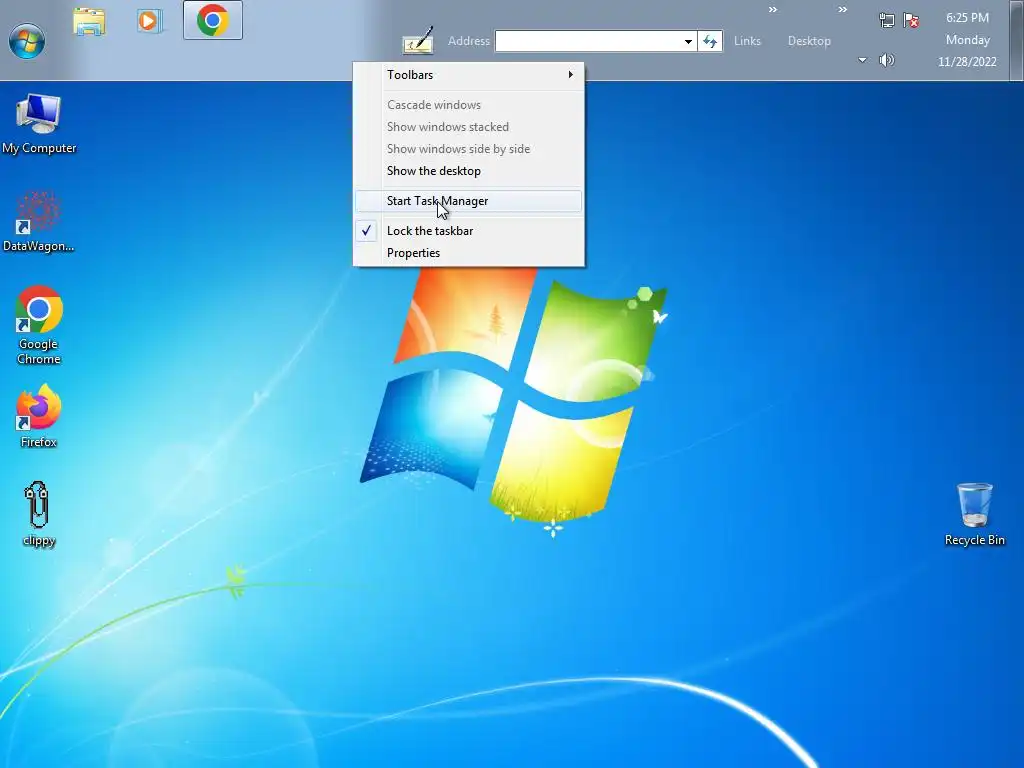Viewport: 1024px width, 768px height.
Task: Click inside the Address toolbar text field
Action: (x=587, y=41)
